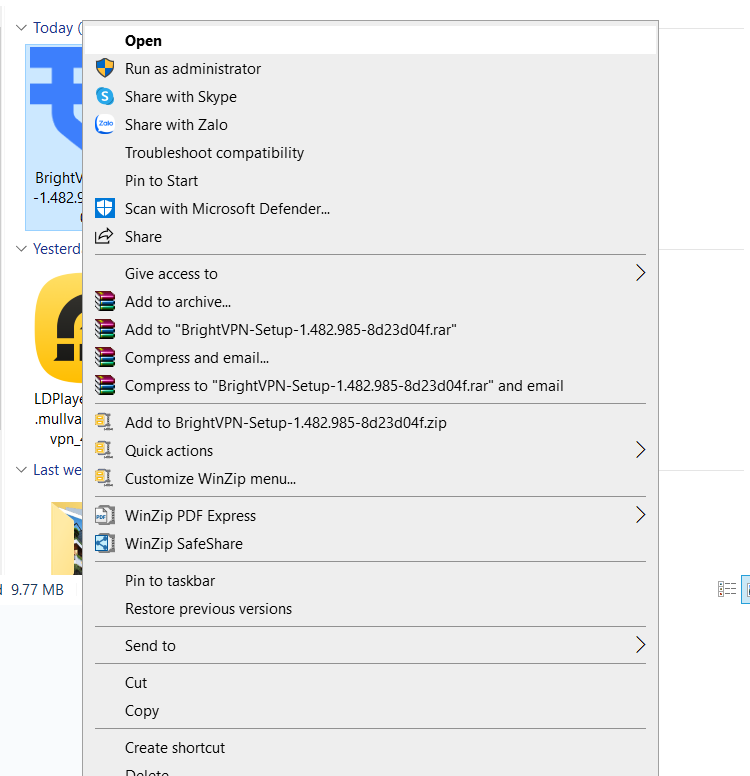Click the WinZip SafeShare icon
The height and width of the screenshot is (776, 750).
pyautogui.click(x=105, y=544)
